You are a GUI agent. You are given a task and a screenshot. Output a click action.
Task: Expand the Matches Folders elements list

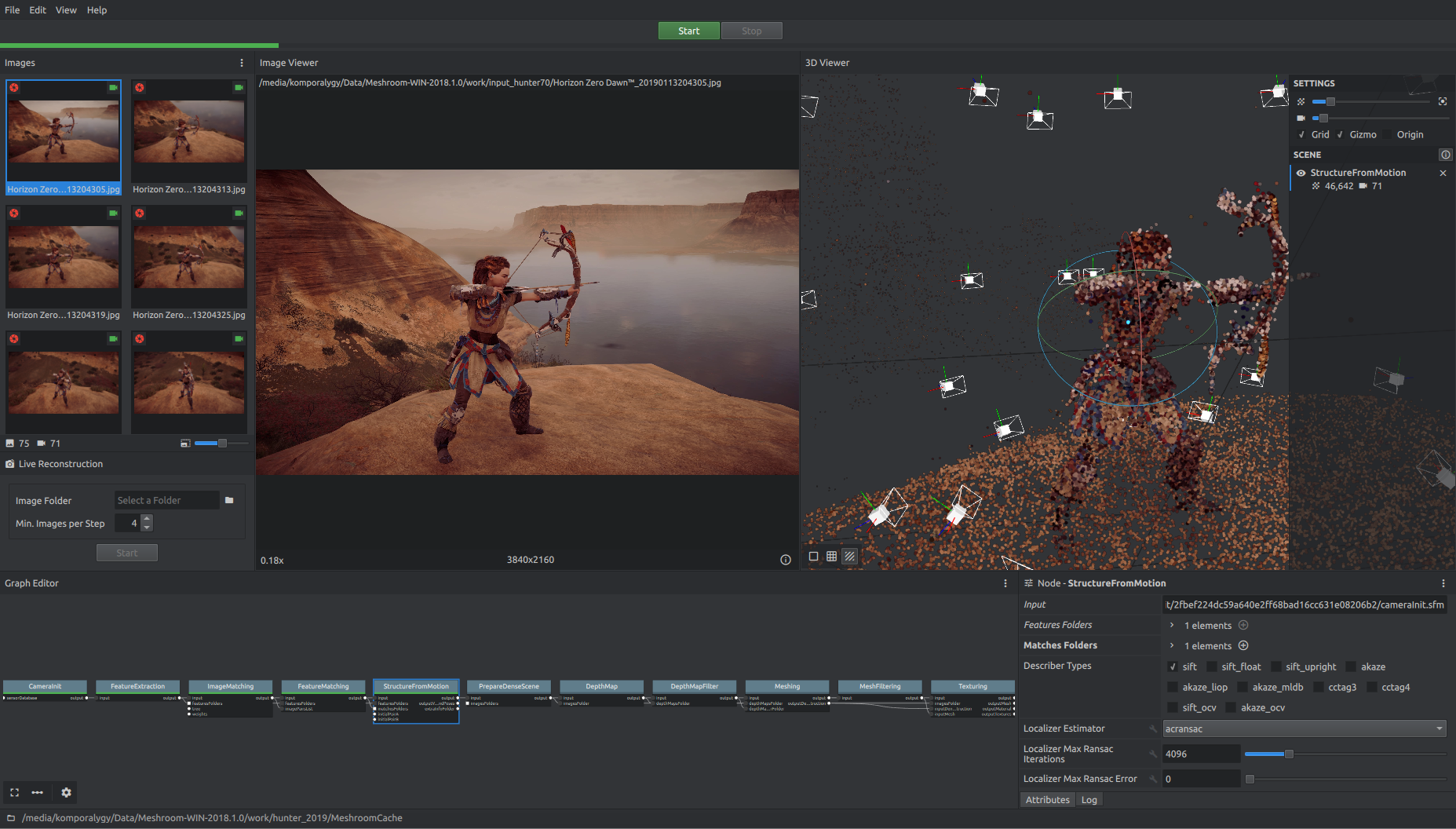(x=1172, y=645)
